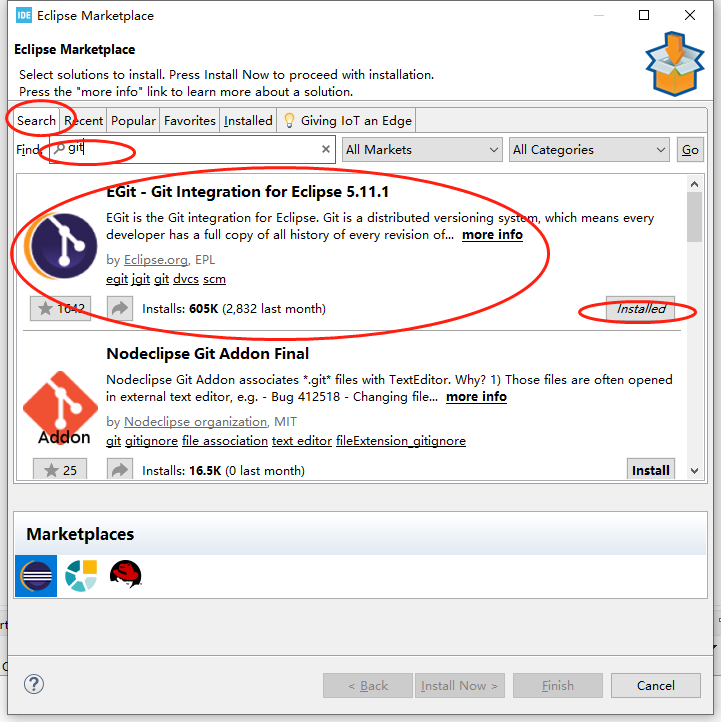This screenshot has height=722, width=721.
Task: Click the results list scroll down arrow
Action: (x=694, y=471)
